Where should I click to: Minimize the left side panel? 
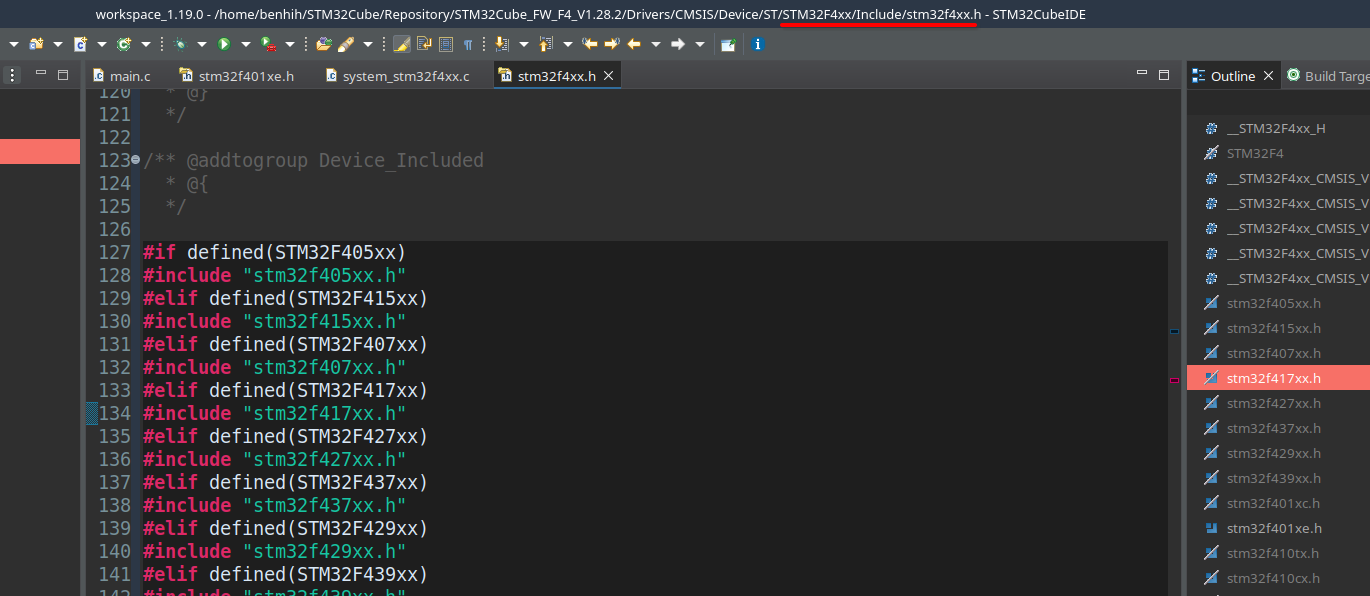click(x=41, y=73)
